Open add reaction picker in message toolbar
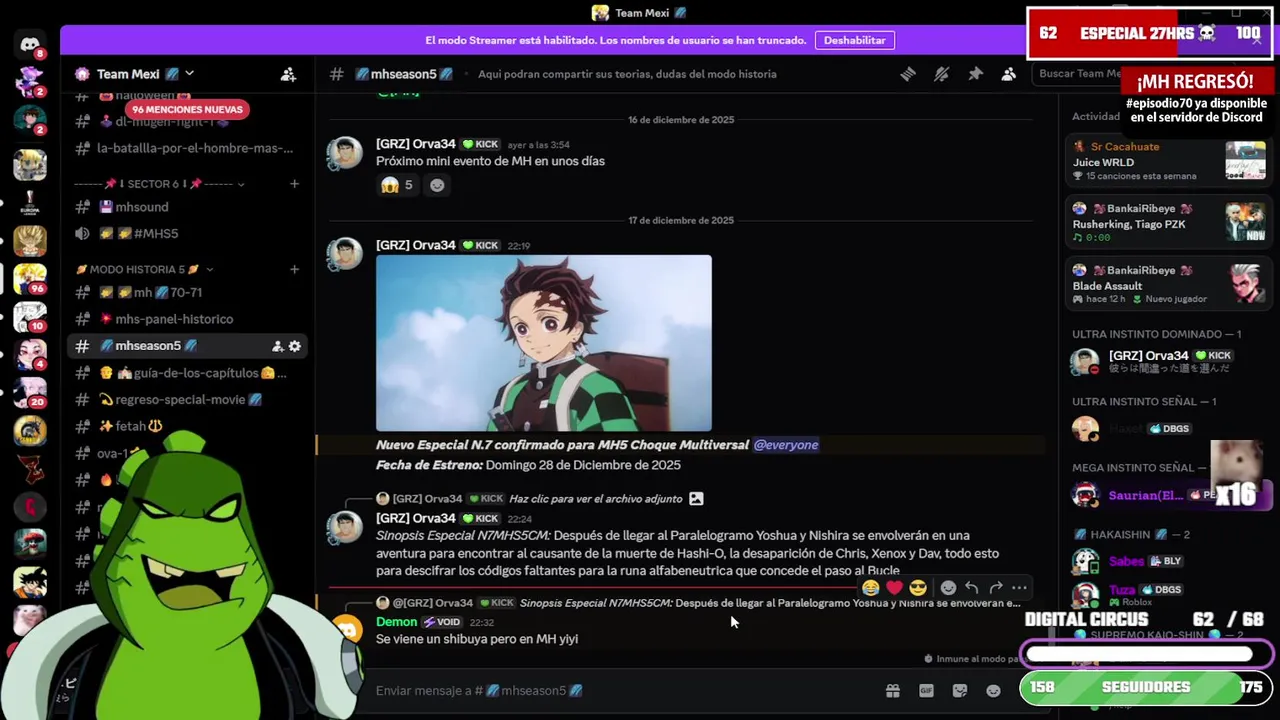Screen dimensions: 1280x720 point(948,588)
